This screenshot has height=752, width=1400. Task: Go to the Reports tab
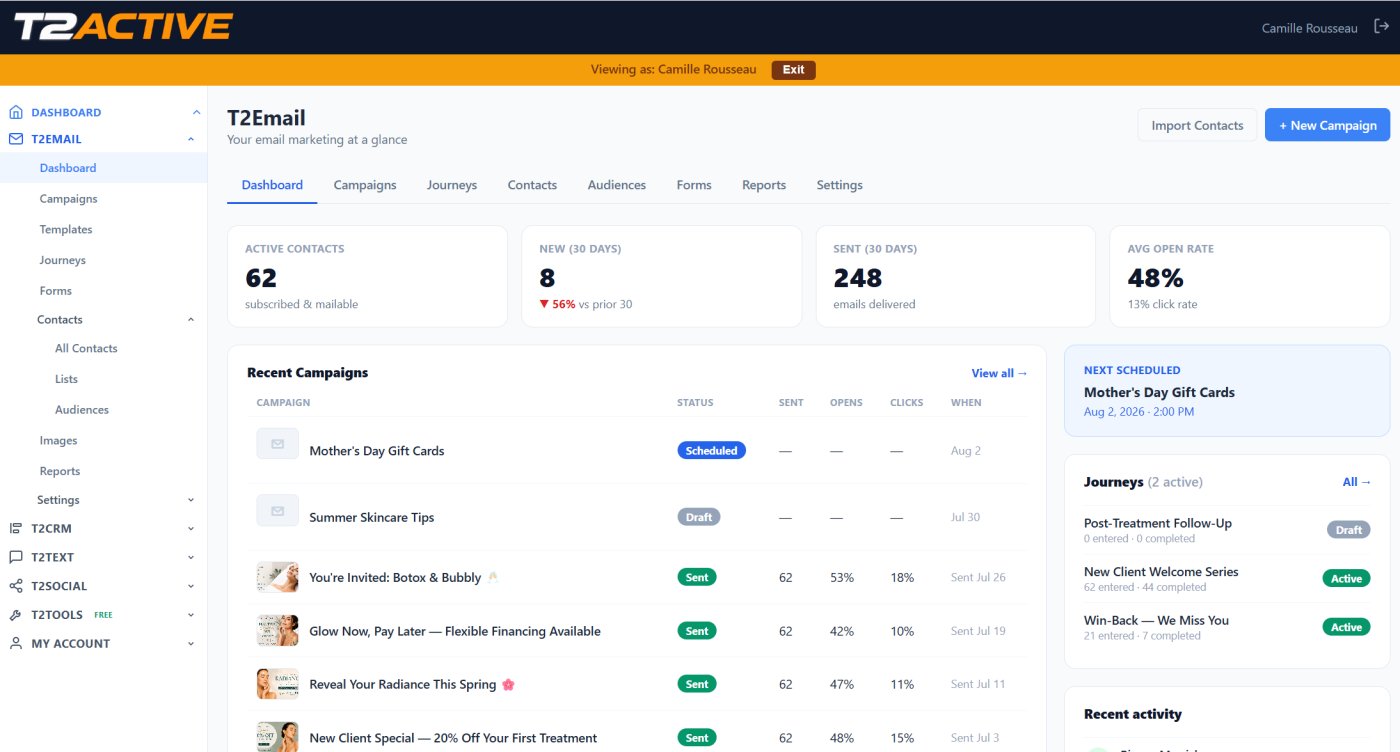coord(764,185)
